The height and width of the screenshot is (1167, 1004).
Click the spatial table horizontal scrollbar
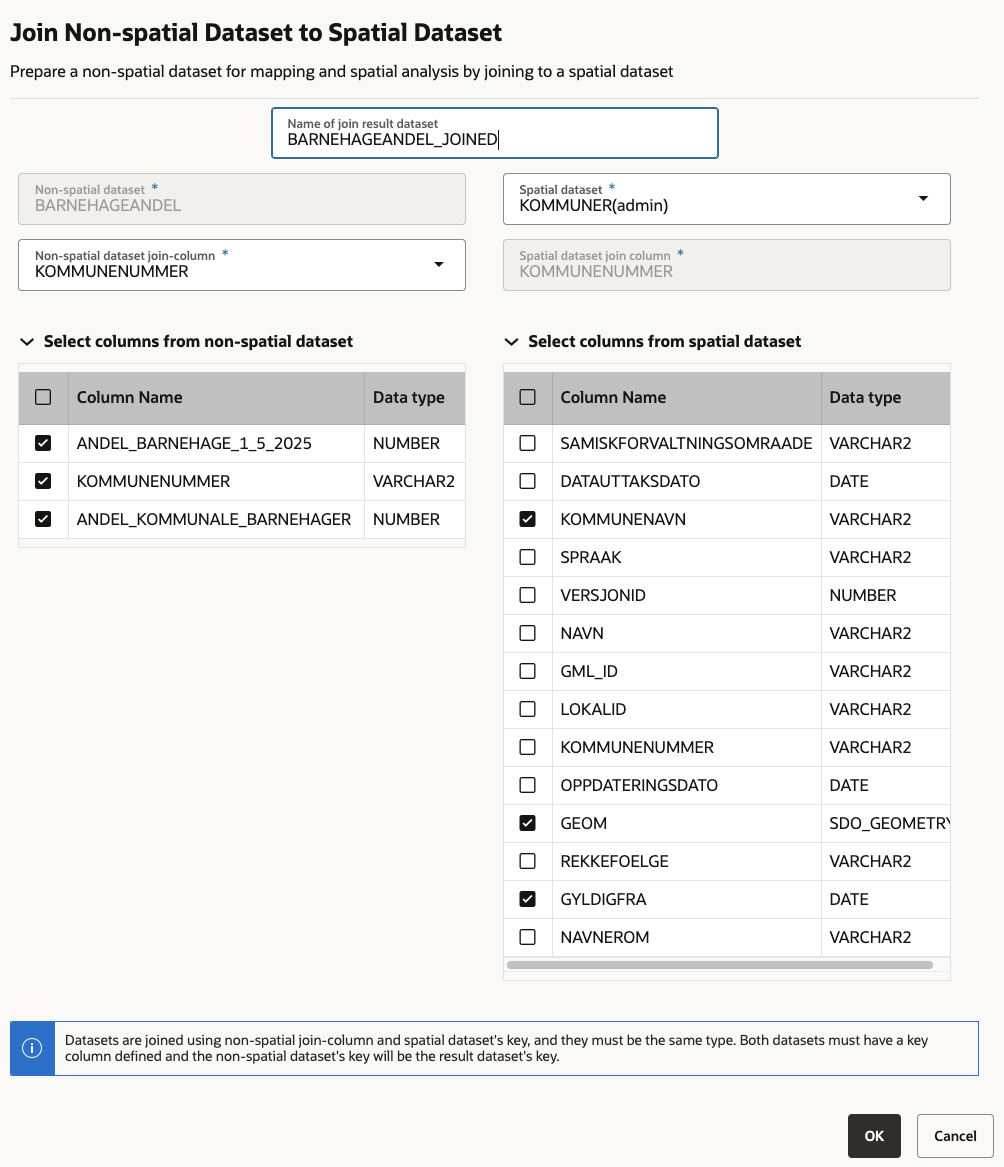click(720, 965)
